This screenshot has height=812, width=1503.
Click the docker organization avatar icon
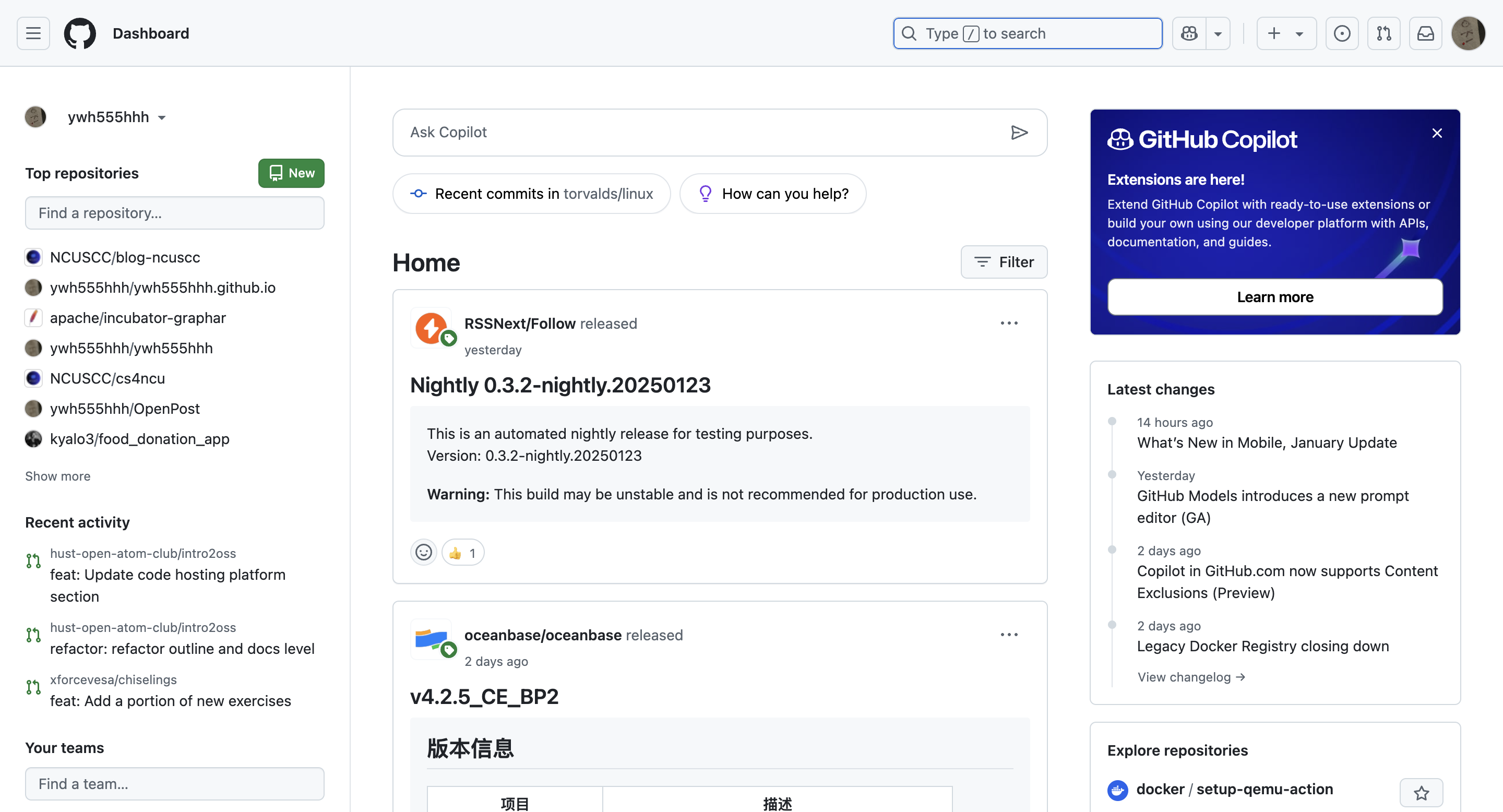point(1117,791)
